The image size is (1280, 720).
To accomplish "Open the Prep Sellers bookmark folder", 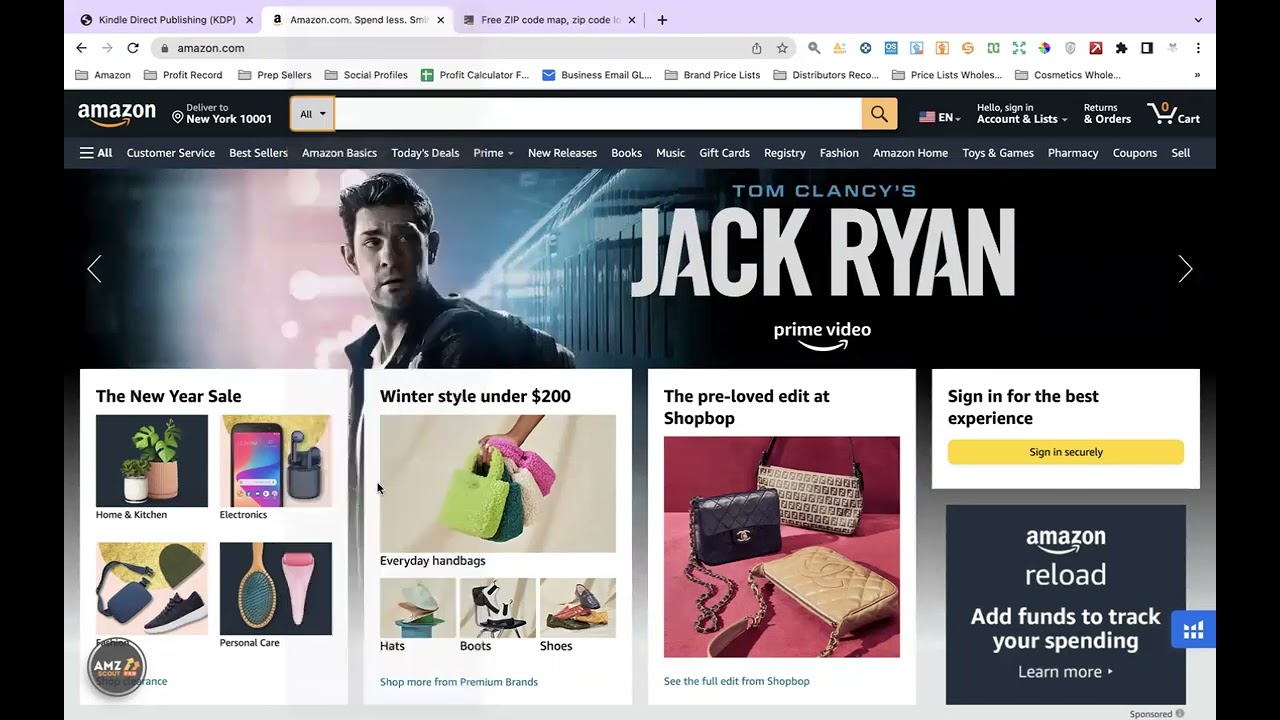I will click(x=275, y=75).
